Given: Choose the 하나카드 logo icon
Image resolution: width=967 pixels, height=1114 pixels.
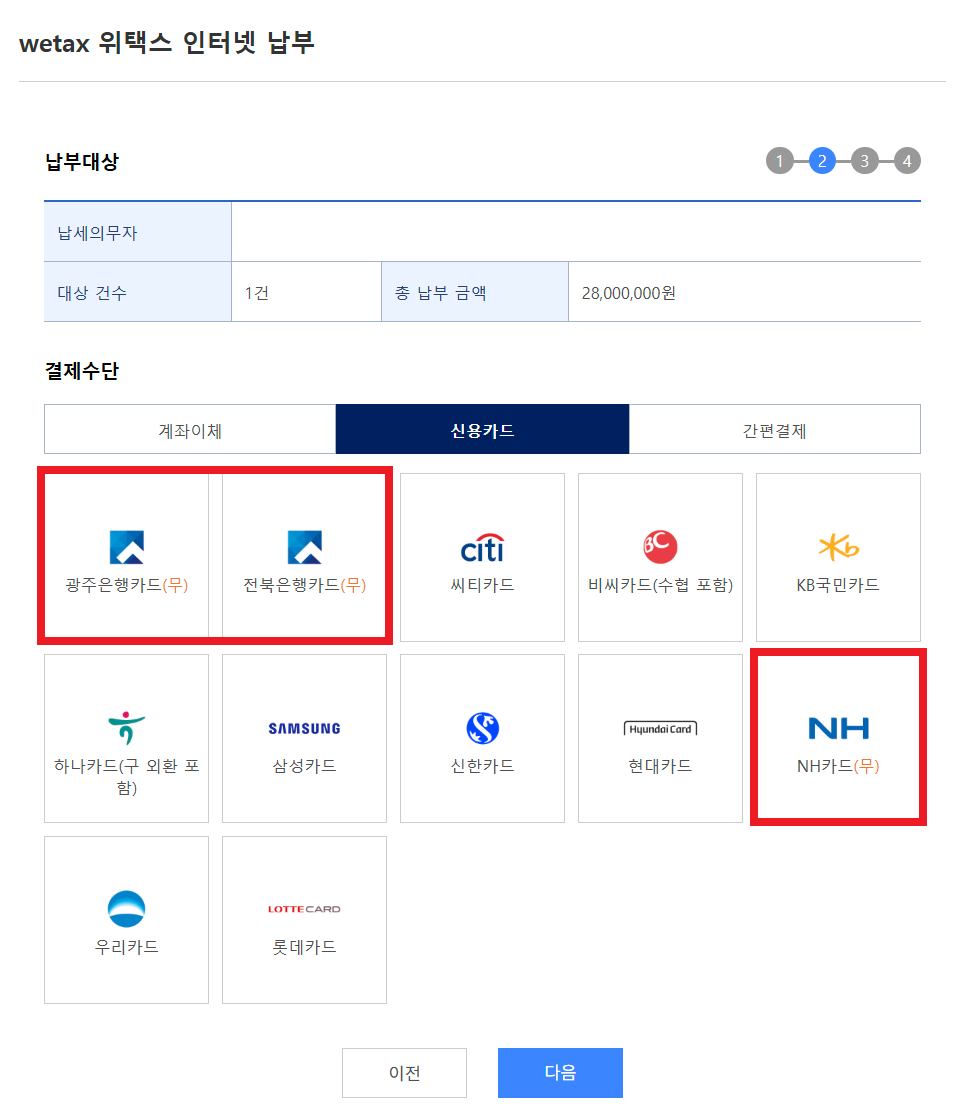Looking at the screenshot, I should (x=126, y=728).
